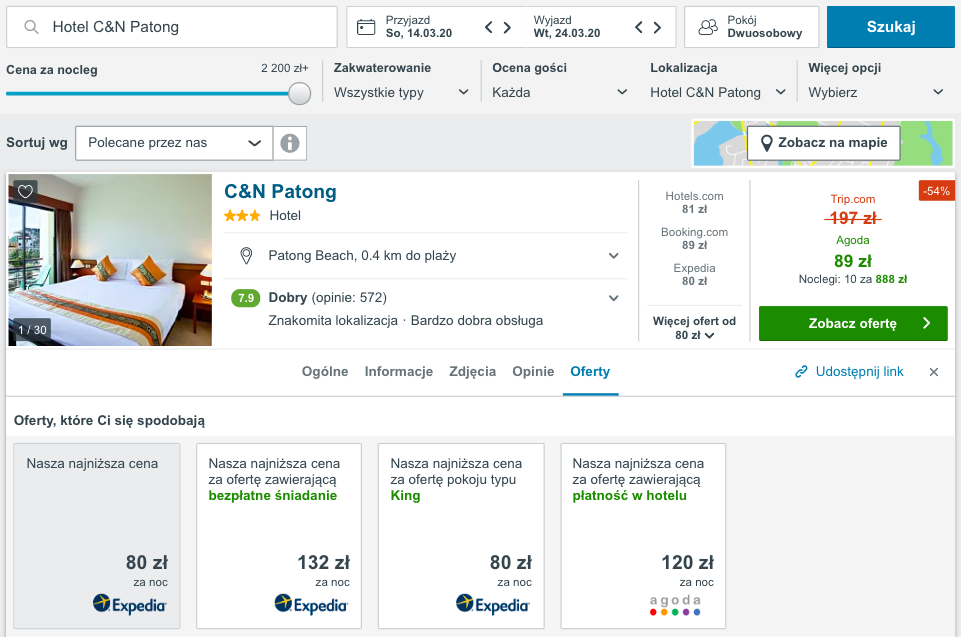This screenshot has width=961, height=637.
Task: Switch to the Informacje tab
Action: (398, 372)
